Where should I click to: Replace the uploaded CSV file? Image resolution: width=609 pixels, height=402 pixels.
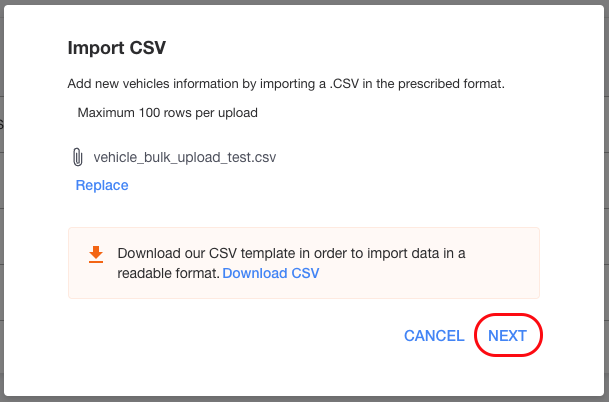tap(102, 185)
